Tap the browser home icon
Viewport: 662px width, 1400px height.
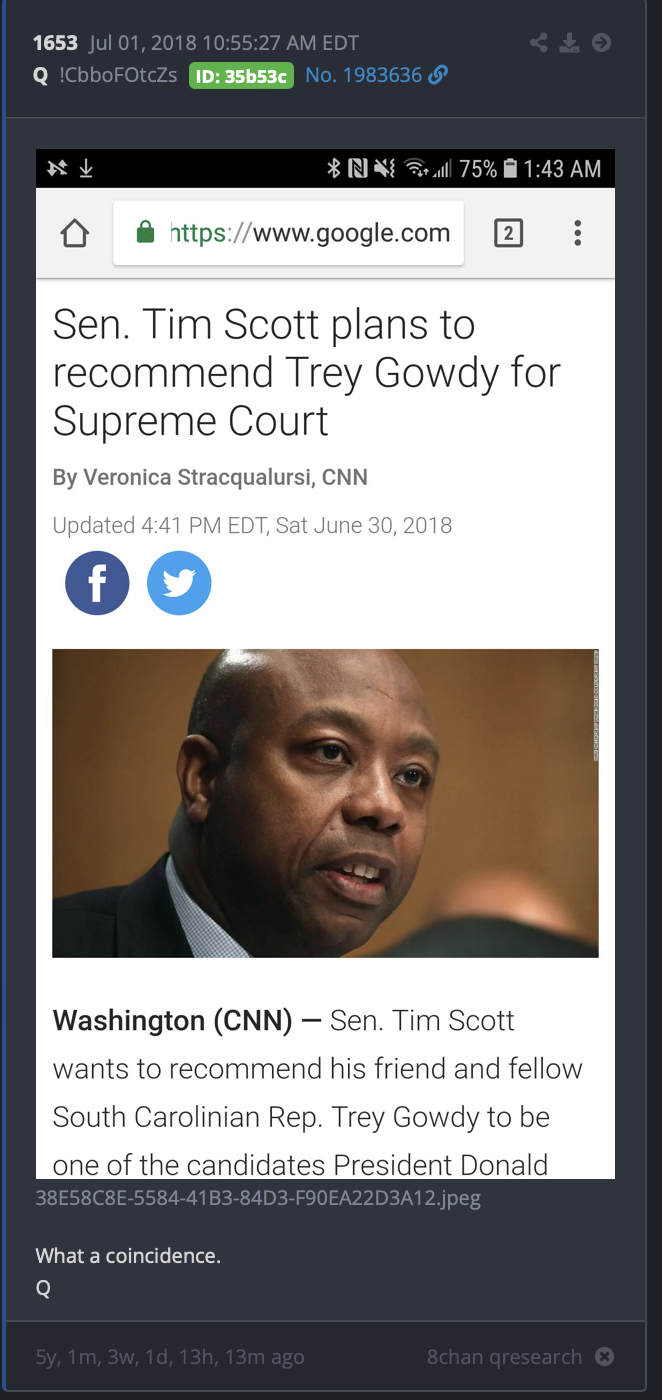click(x=75, y=234)
